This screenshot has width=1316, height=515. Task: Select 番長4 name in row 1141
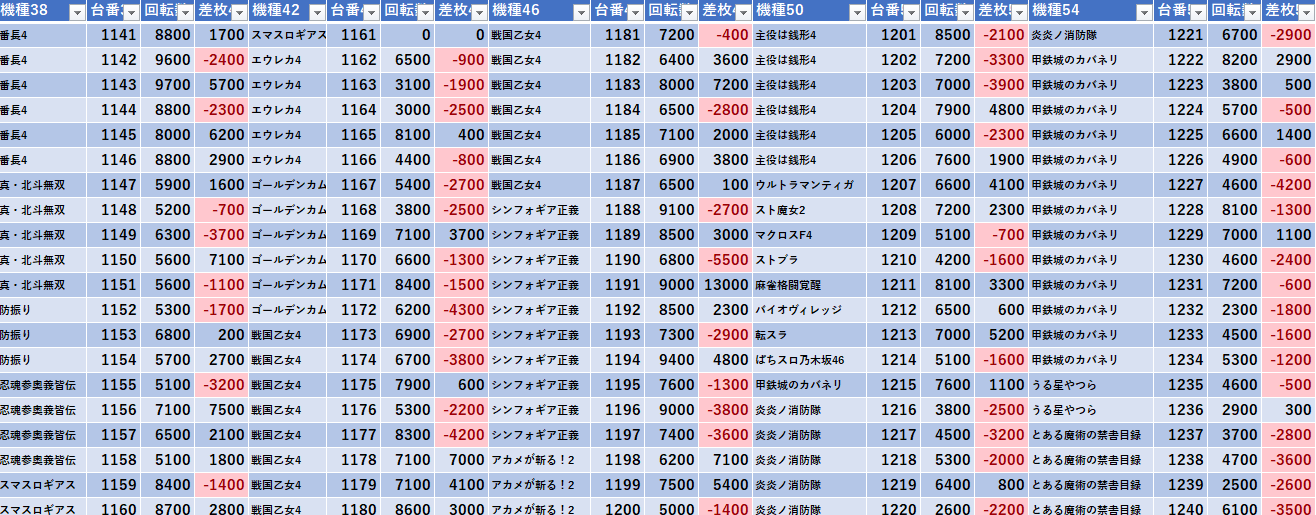tap(43, 35)
